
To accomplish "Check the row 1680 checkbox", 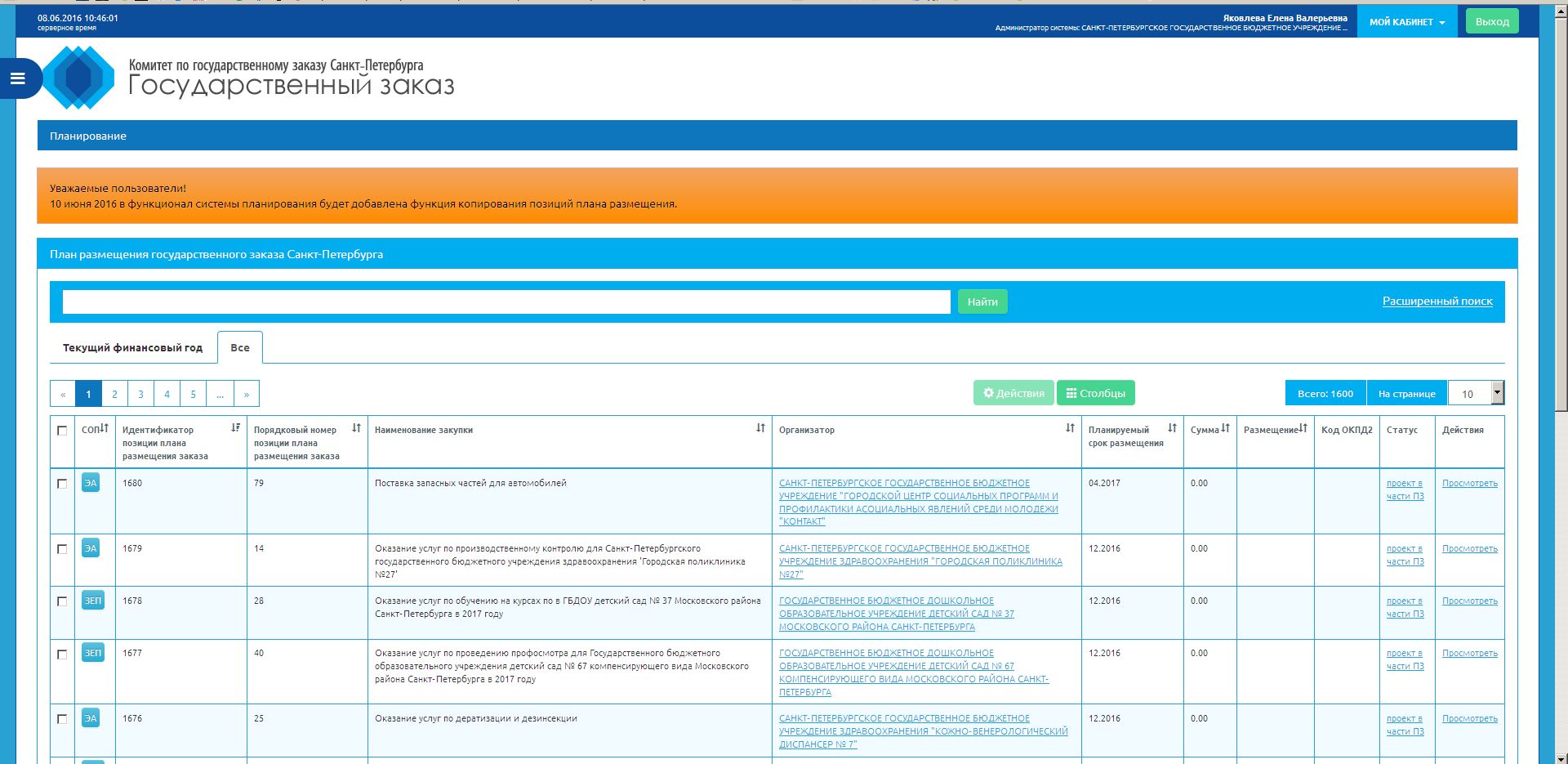I will tap(62, 484).
